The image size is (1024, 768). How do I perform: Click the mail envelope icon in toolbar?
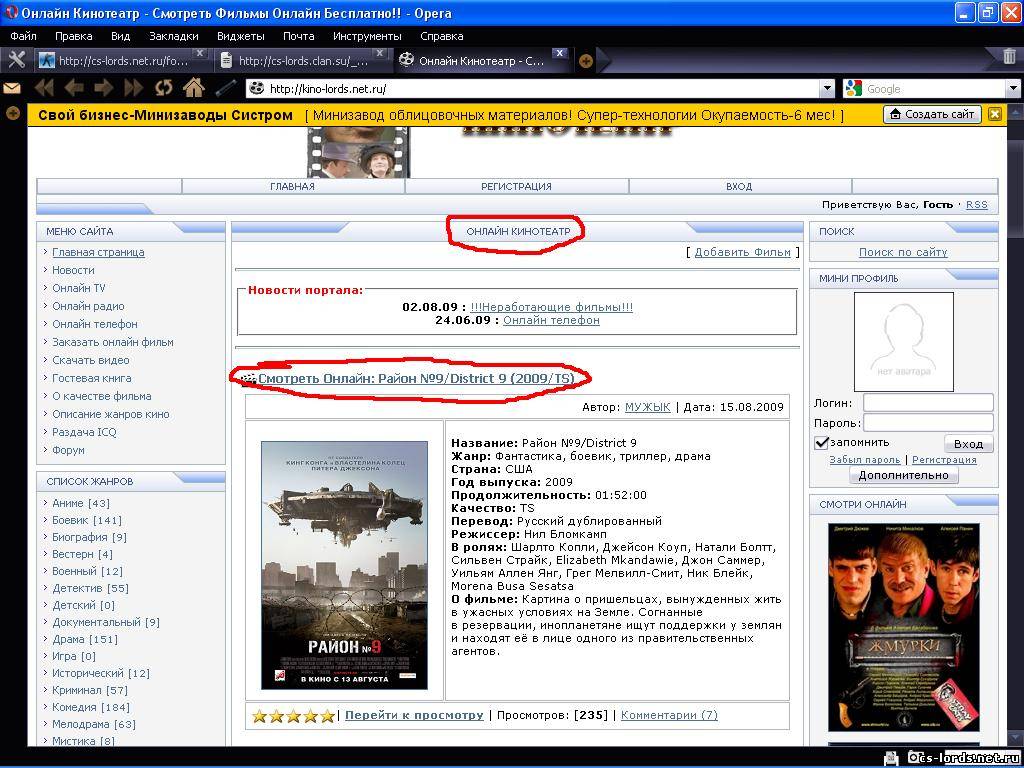[12, 88]
